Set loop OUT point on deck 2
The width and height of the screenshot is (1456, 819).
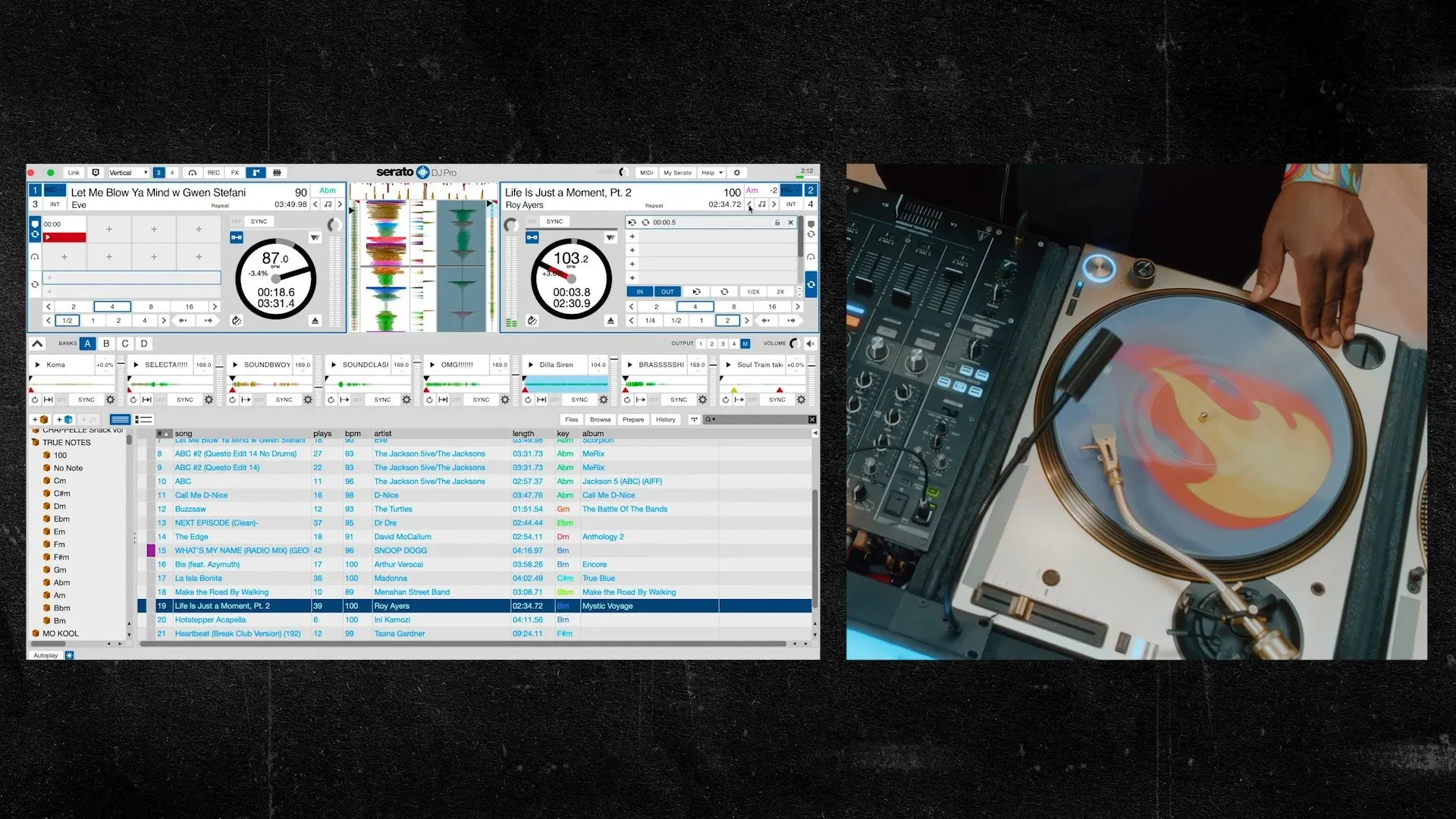pyautogui.click(x=667, y=292)
